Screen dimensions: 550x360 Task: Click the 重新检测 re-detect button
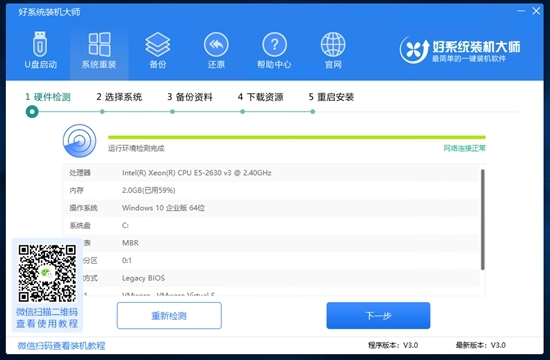(169, 316)
